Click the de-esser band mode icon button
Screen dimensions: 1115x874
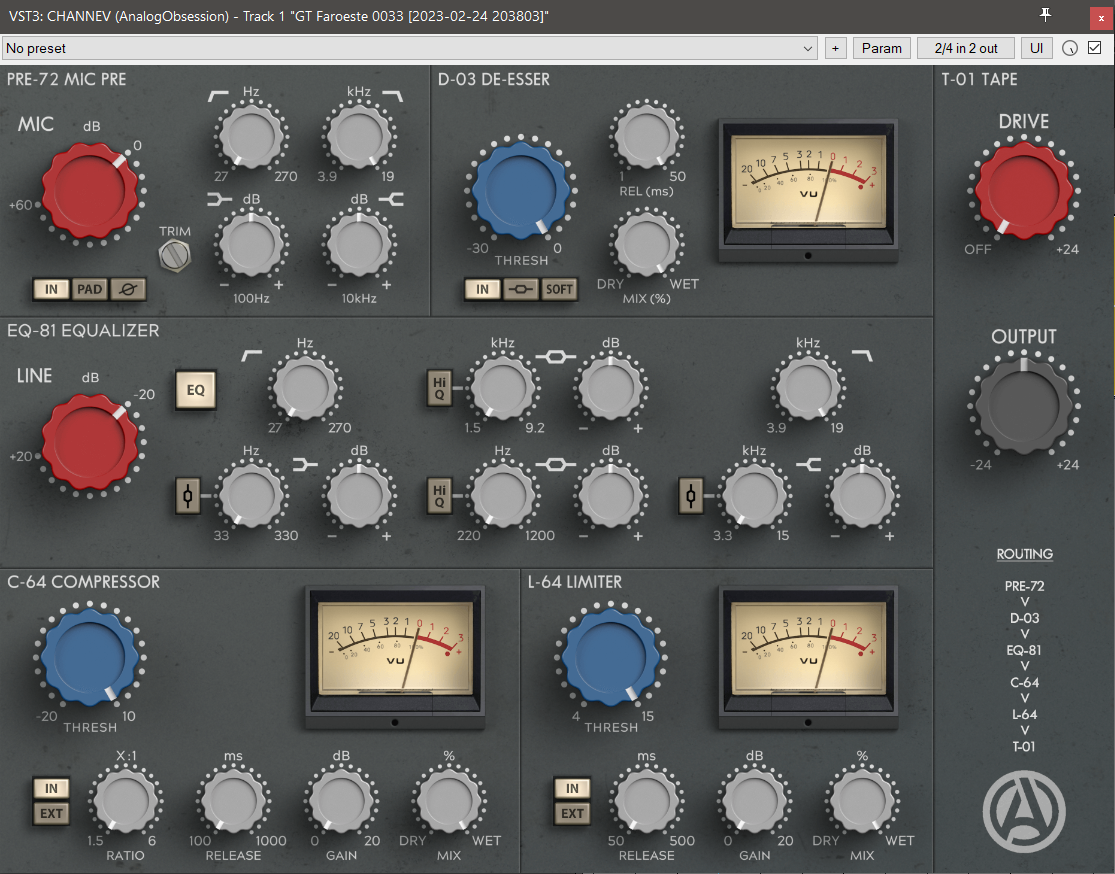(x=521, y=290)
